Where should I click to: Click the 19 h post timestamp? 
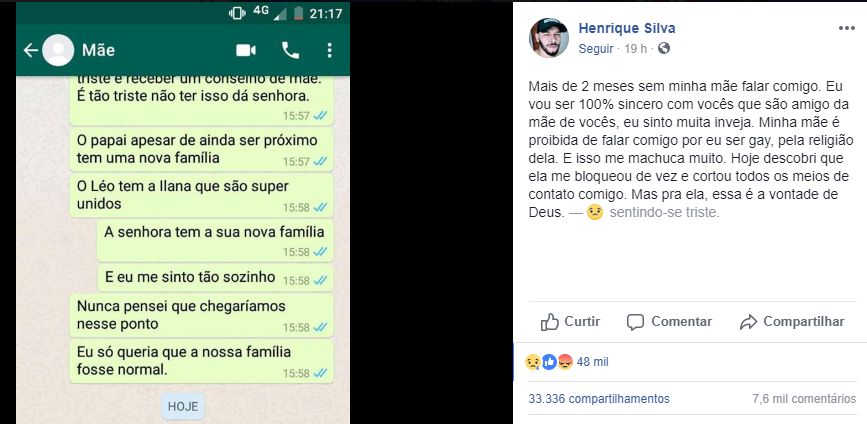pos(636,49)
